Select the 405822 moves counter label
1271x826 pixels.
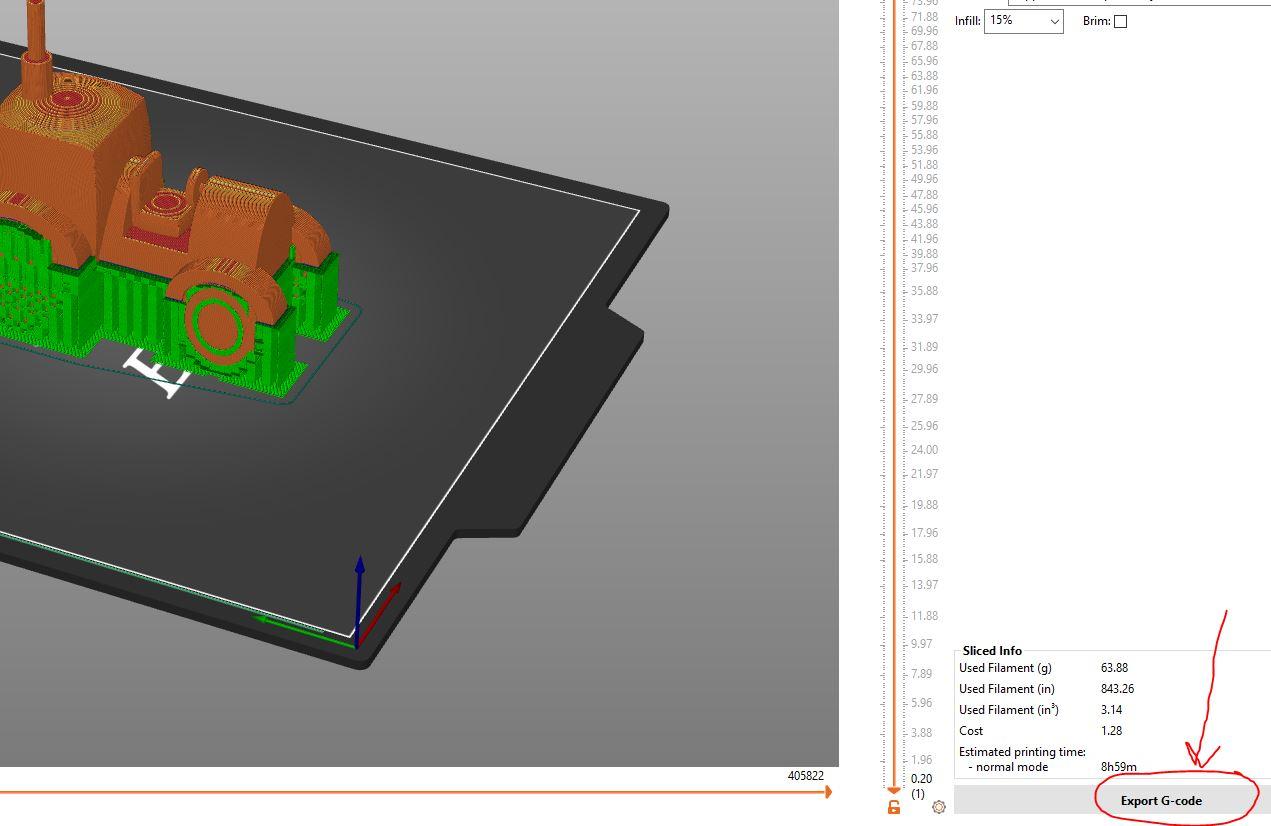(805, 776)
